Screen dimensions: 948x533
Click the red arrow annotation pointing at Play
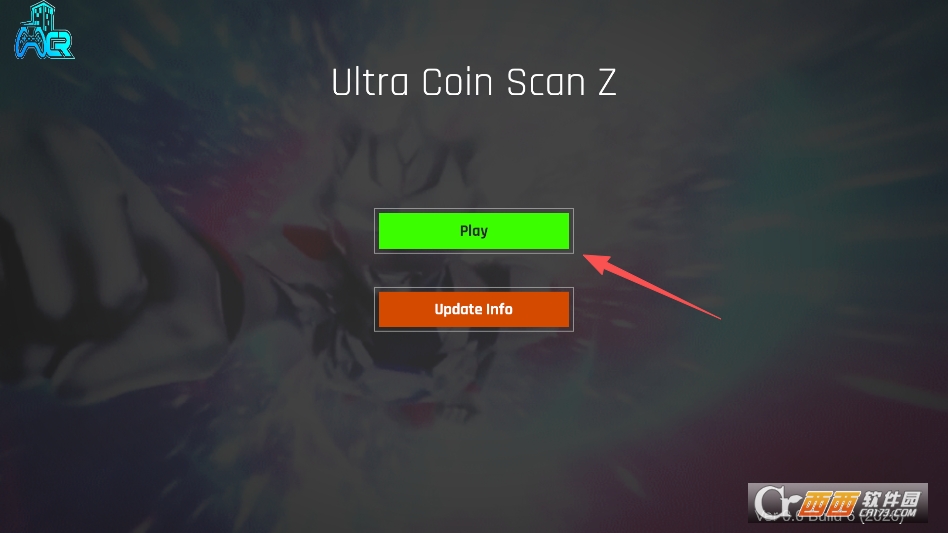point(652,286)
